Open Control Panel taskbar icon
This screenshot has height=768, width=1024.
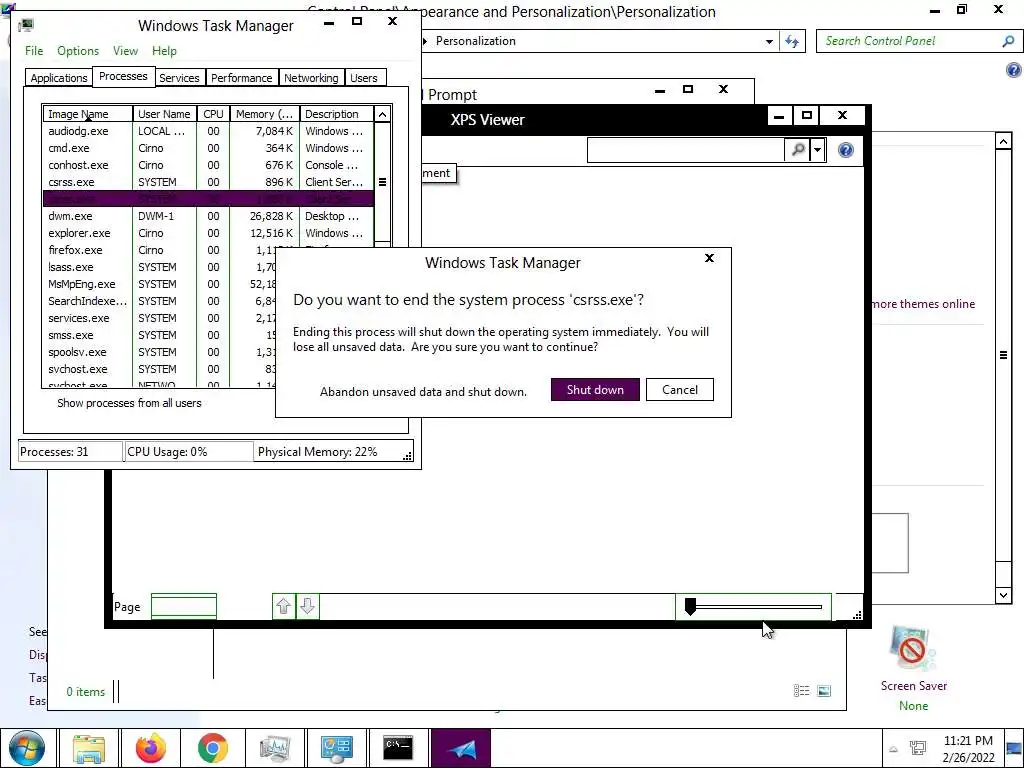point(337,748)
